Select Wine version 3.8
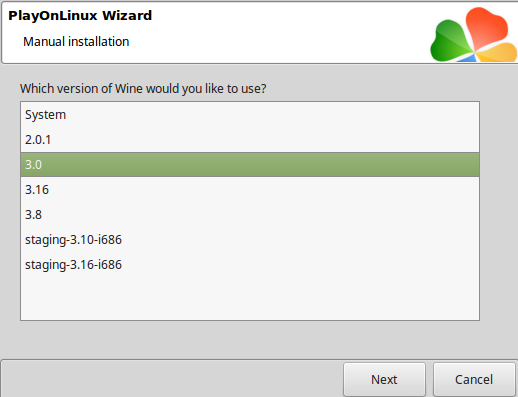This screenshot has width=518, height=397. 250,215
